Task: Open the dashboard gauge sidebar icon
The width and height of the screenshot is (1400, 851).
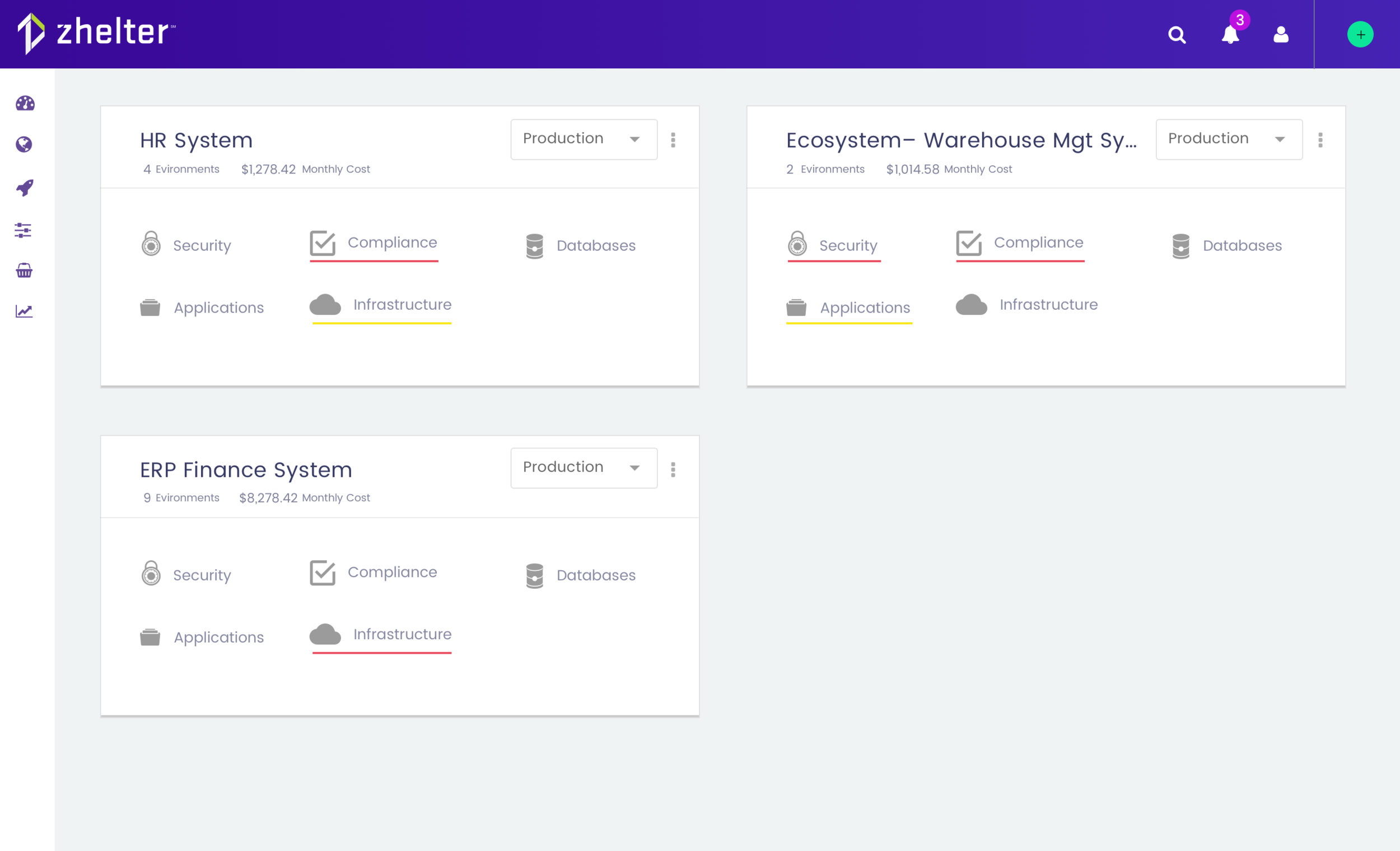Action: (x=25, y=104)
